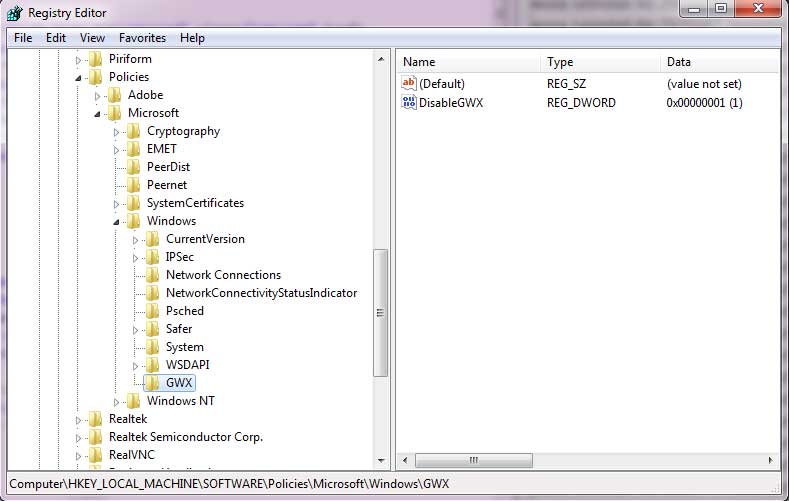The width and height of the screenshot is (789, 501).
Task: Select the (Default) value name
Action: (442, 84)
